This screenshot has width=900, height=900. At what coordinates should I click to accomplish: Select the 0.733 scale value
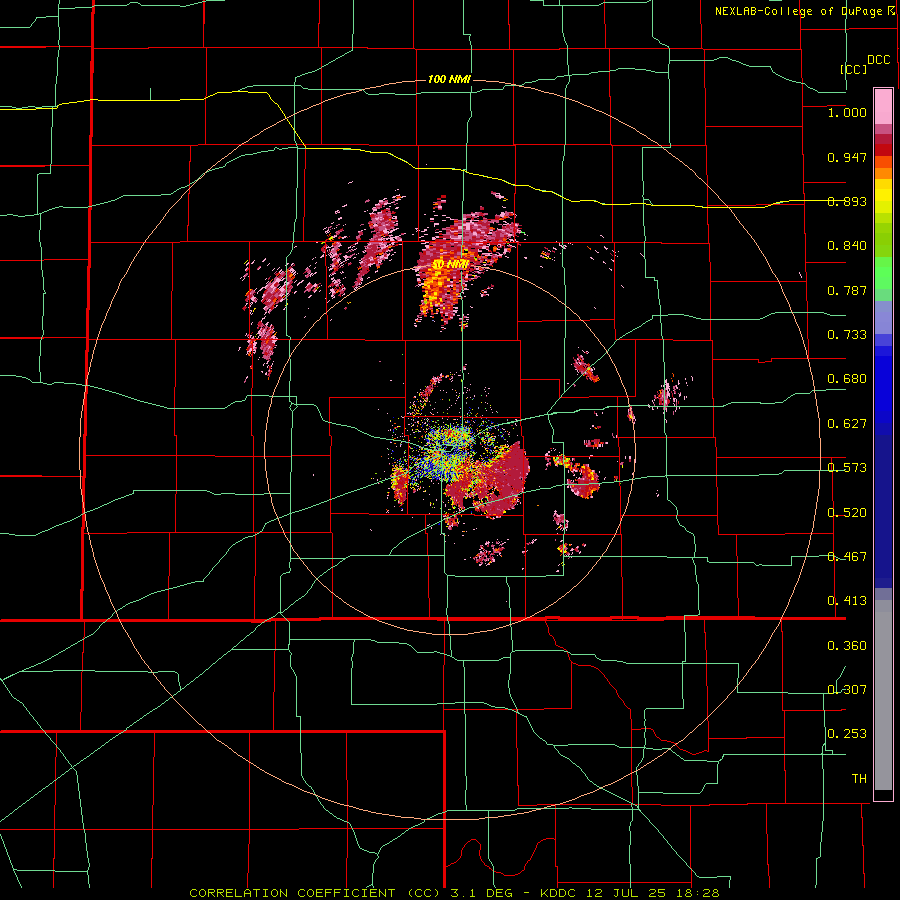pos(847,335)
